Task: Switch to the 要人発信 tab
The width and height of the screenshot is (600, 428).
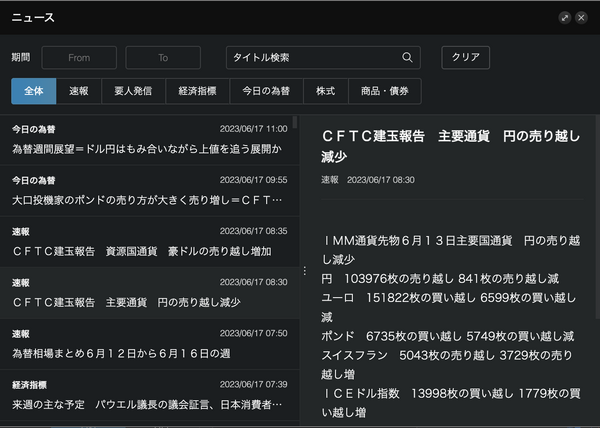Action: coord(134,91)
